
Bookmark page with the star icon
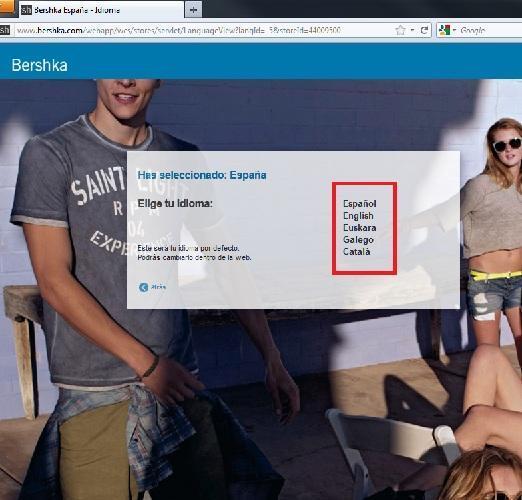tap(400, 30)
